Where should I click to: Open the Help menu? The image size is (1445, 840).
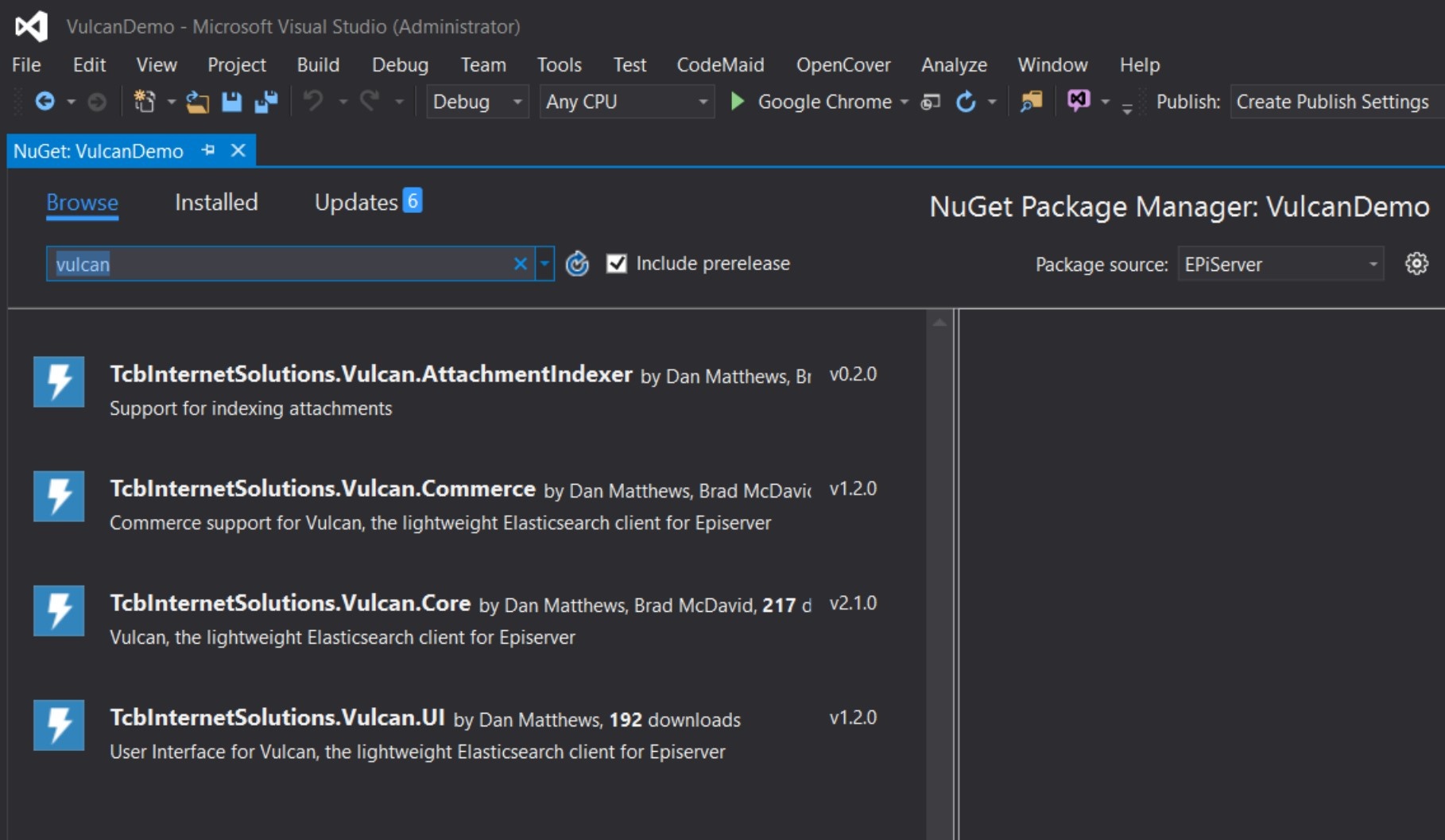(x=1140, y=64)
